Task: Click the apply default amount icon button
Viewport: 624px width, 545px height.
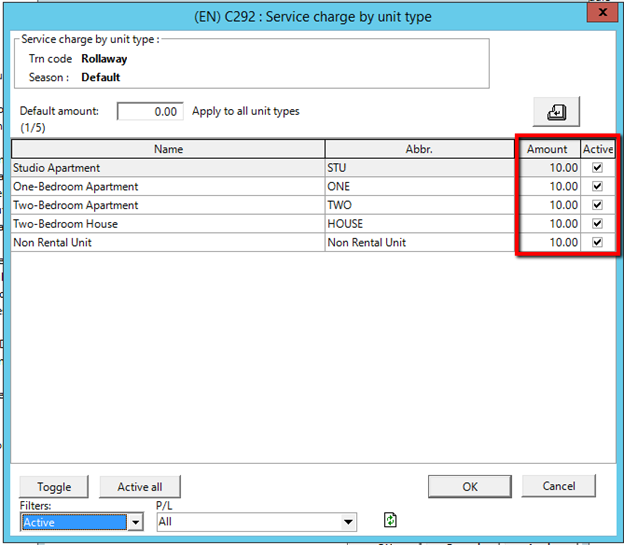Action: [x=556, y=112]
